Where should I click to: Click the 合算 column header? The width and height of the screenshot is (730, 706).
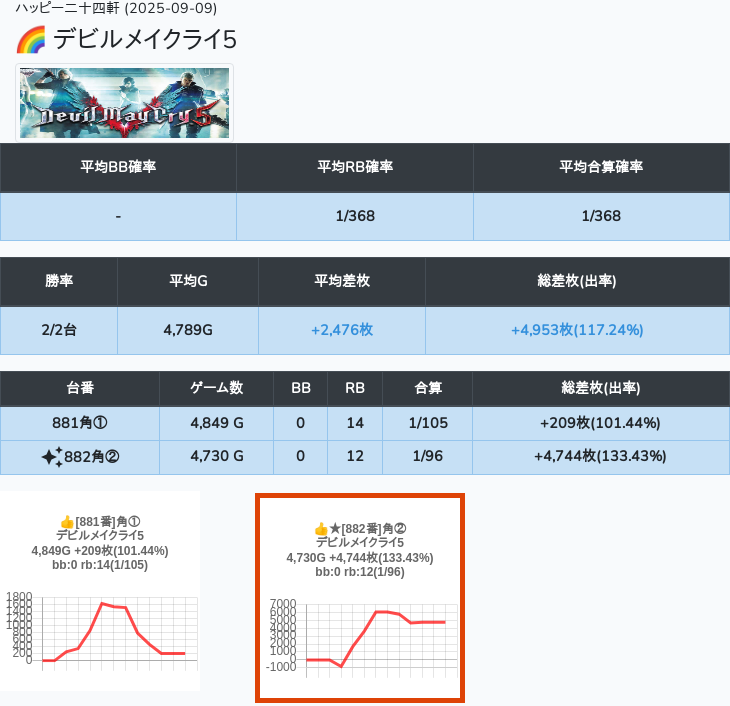tap(427, 388)
